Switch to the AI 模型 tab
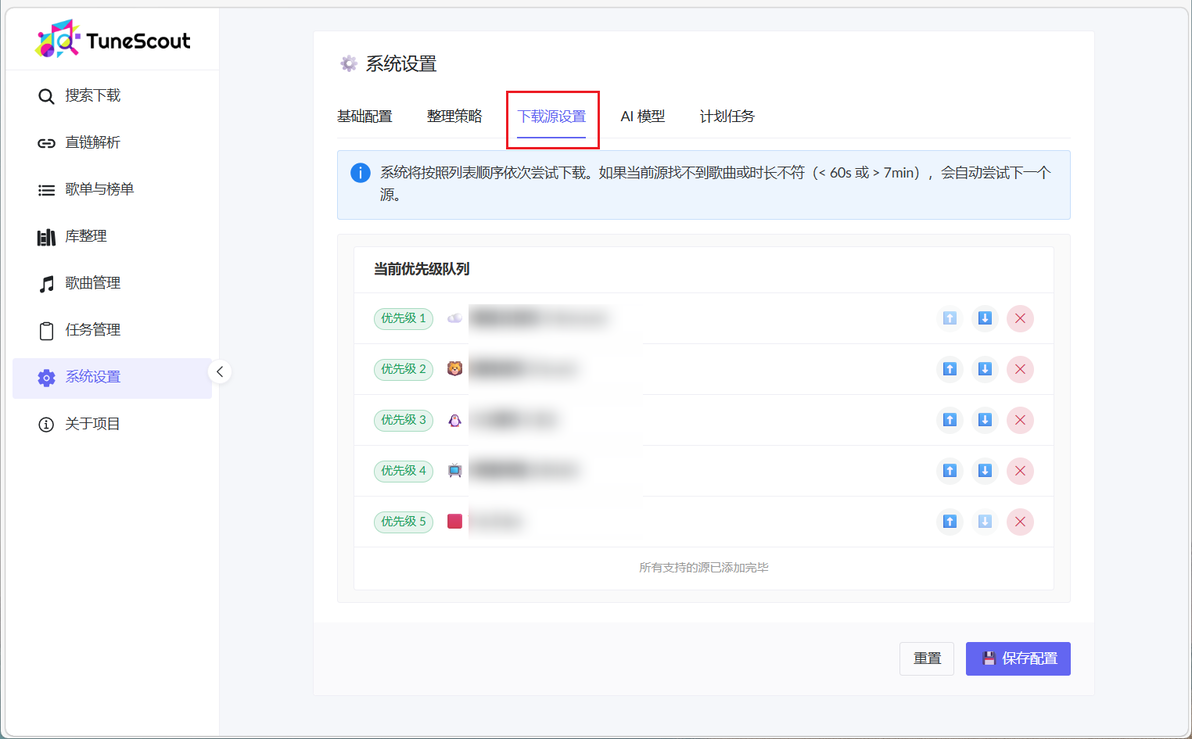This screenshot has height=739, width=1192. coord(642,116)
